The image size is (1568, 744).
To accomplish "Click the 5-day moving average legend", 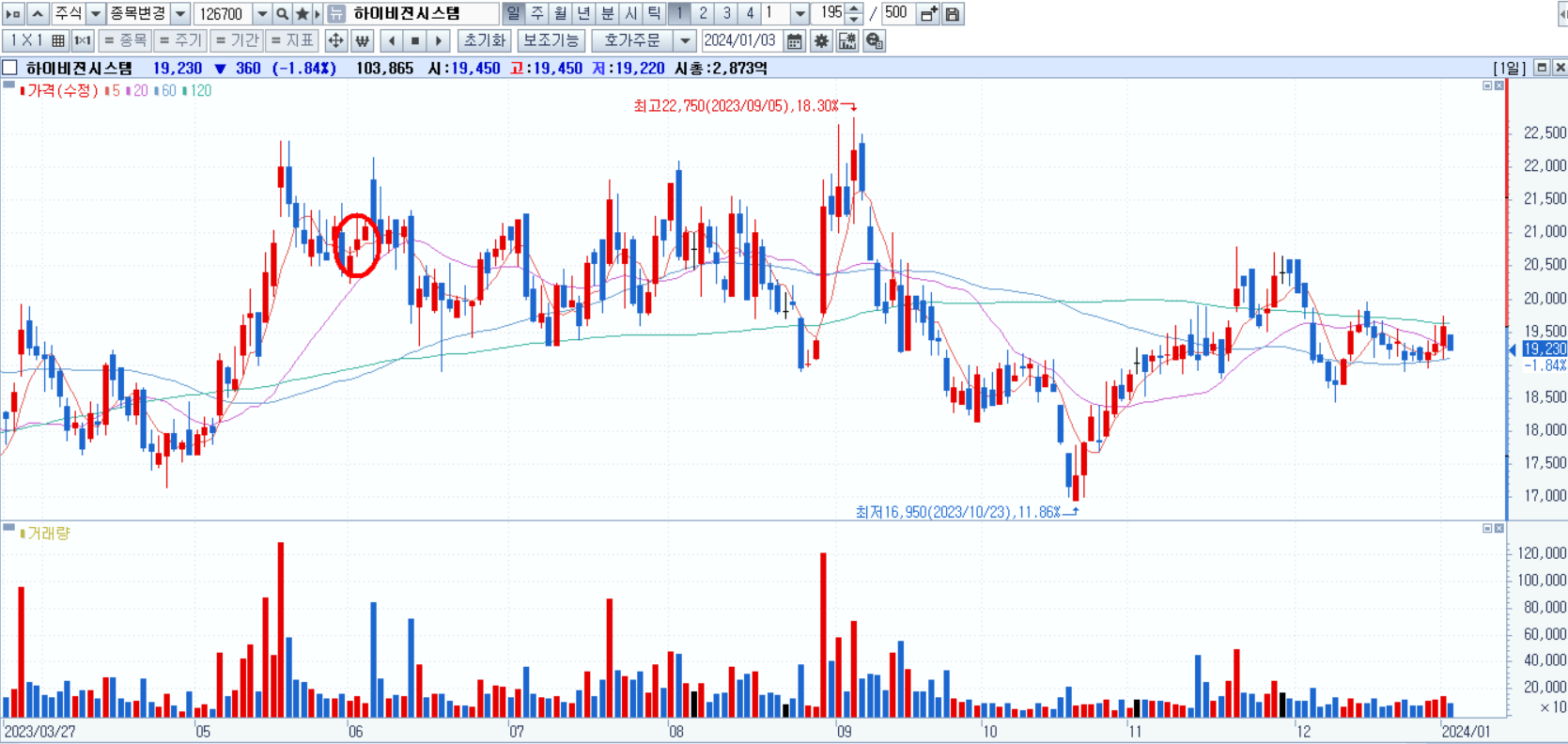I will point(113,90).
